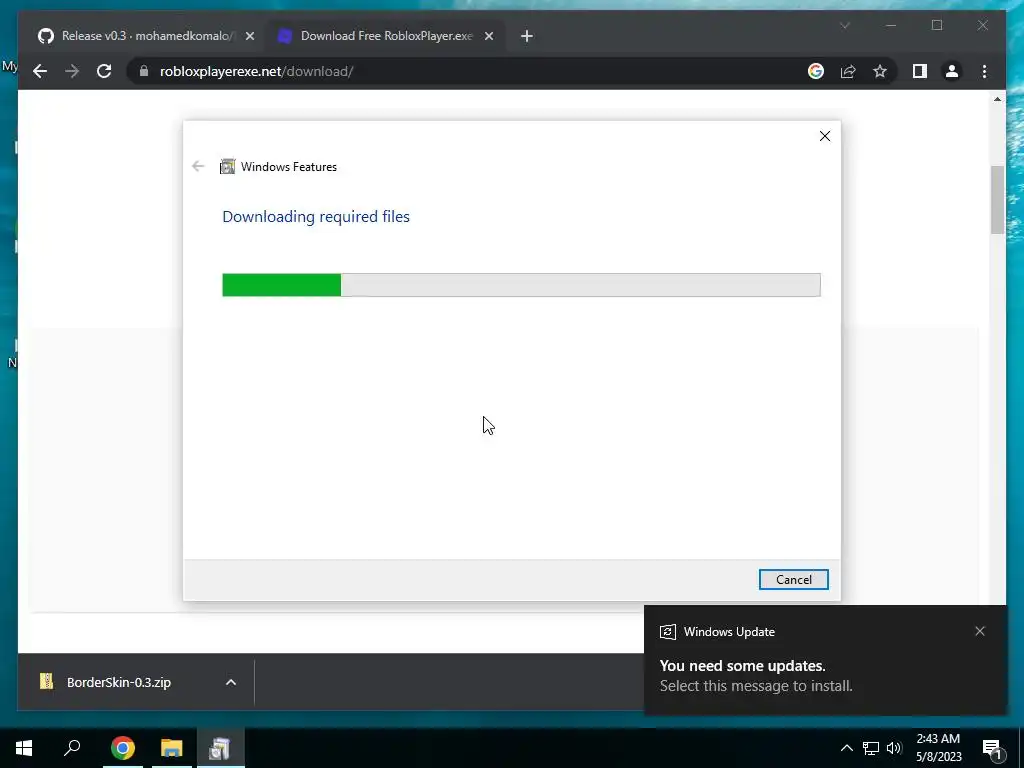Open the Chrome profile menu

pyautogui.click(x=952, y=71)
